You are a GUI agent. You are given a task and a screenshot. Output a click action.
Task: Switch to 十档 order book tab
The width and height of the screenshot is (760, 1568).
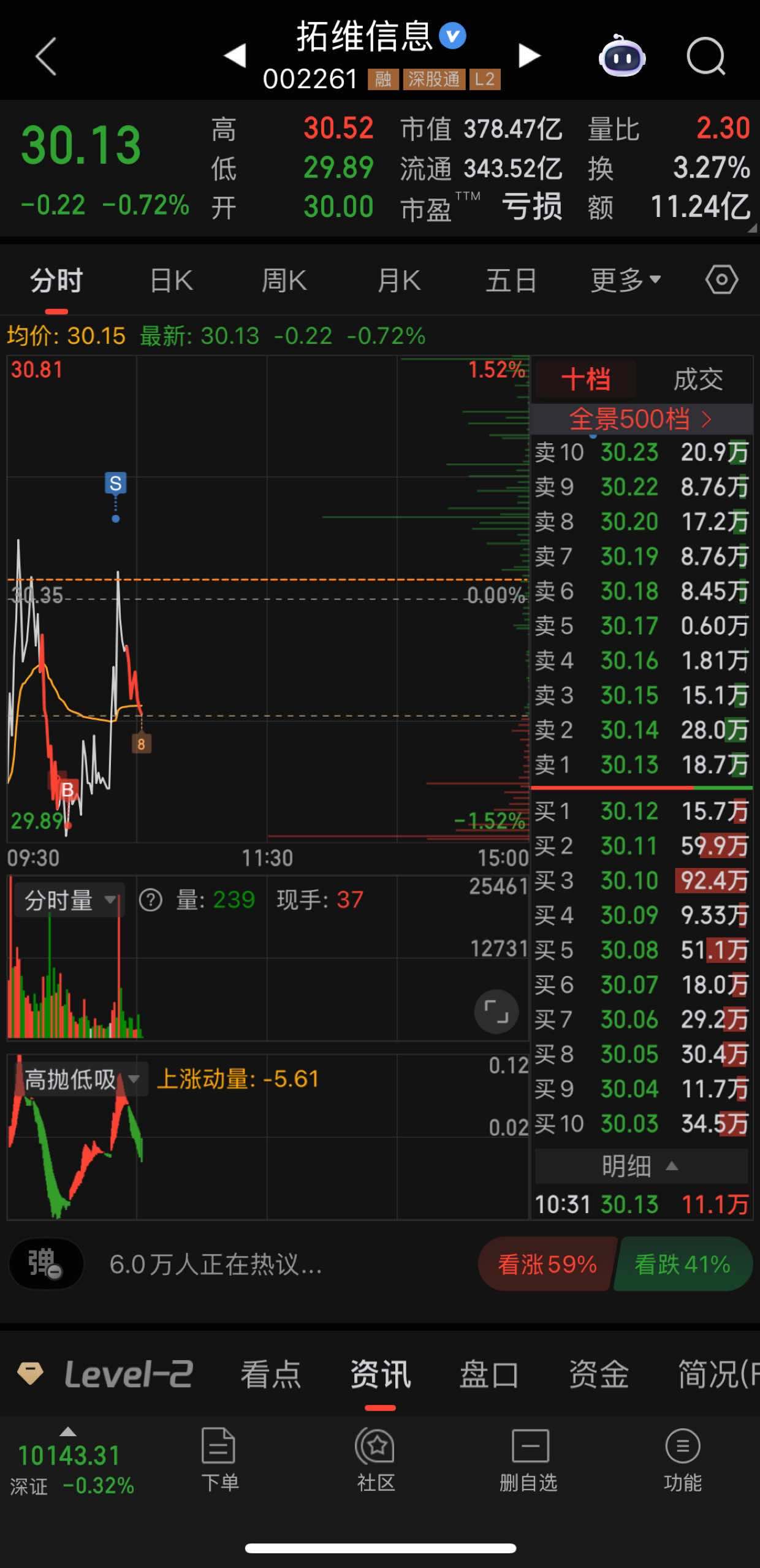coord(585,379)
